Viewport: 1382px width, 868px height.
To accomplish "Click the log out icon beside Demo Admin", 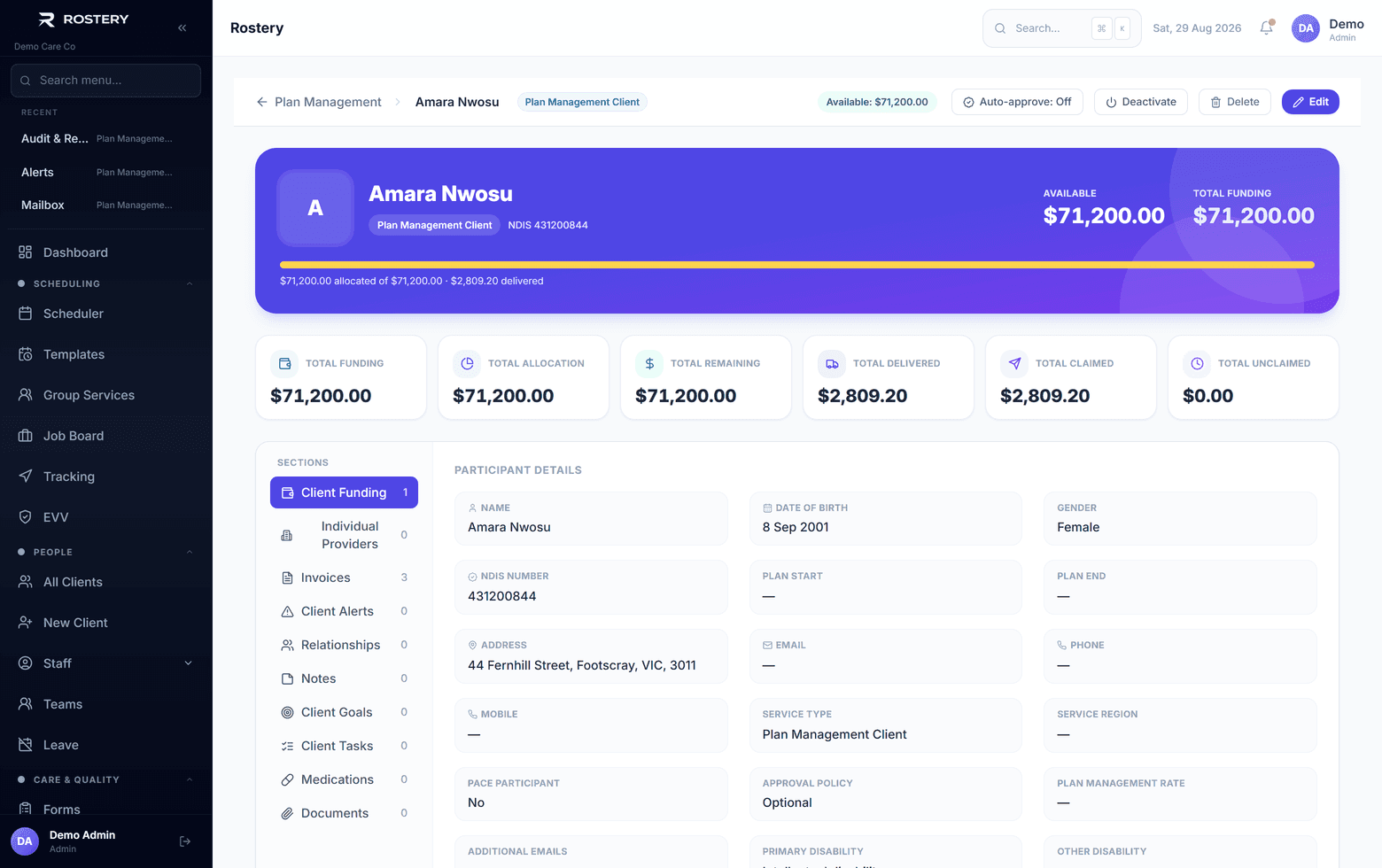I will click(x=185, y=841).
